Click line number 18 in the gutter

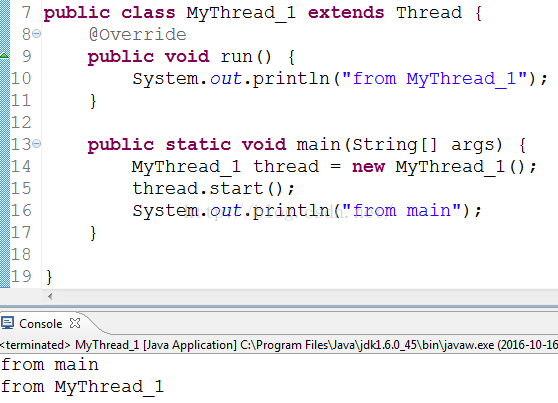(21, 255)
